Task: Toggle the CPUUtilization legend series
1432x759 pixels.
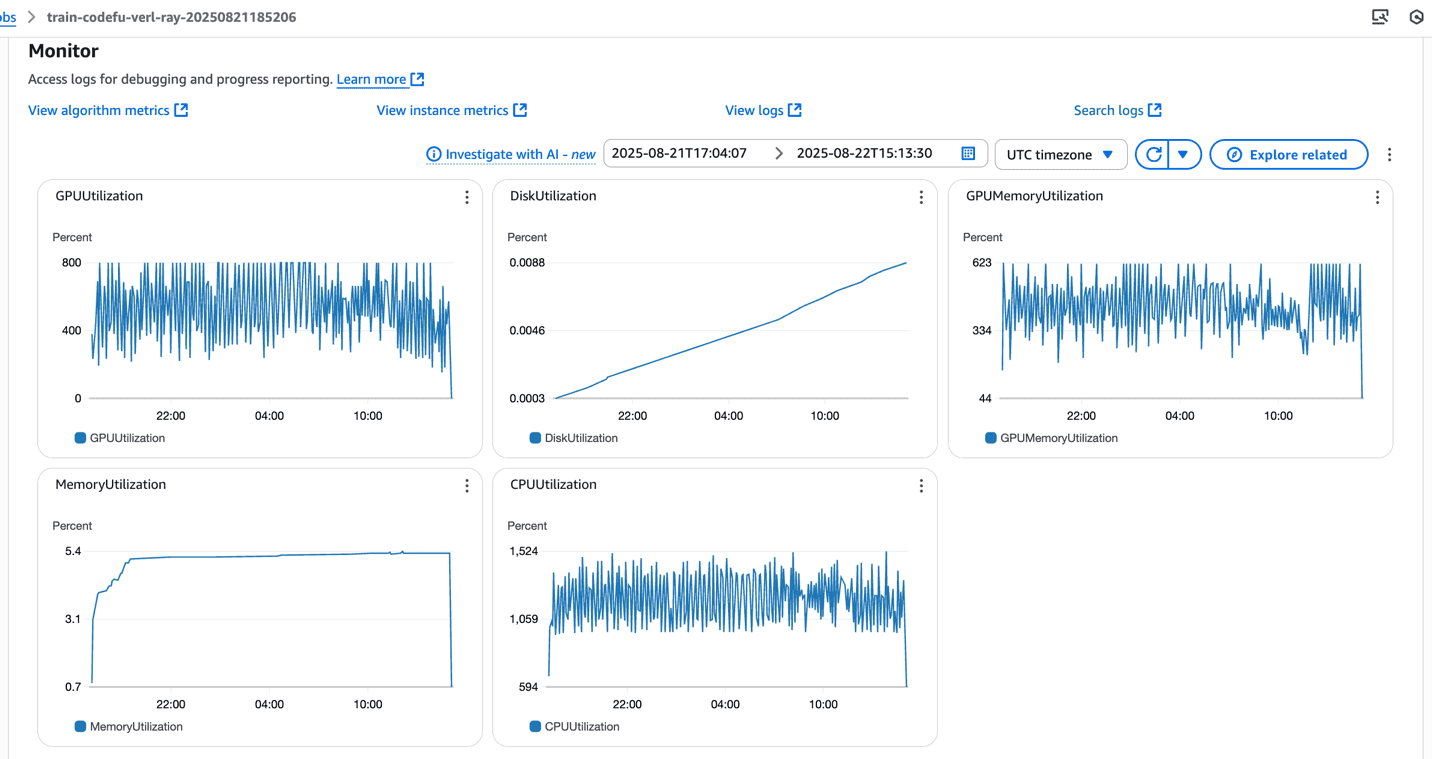Action: 574,727
